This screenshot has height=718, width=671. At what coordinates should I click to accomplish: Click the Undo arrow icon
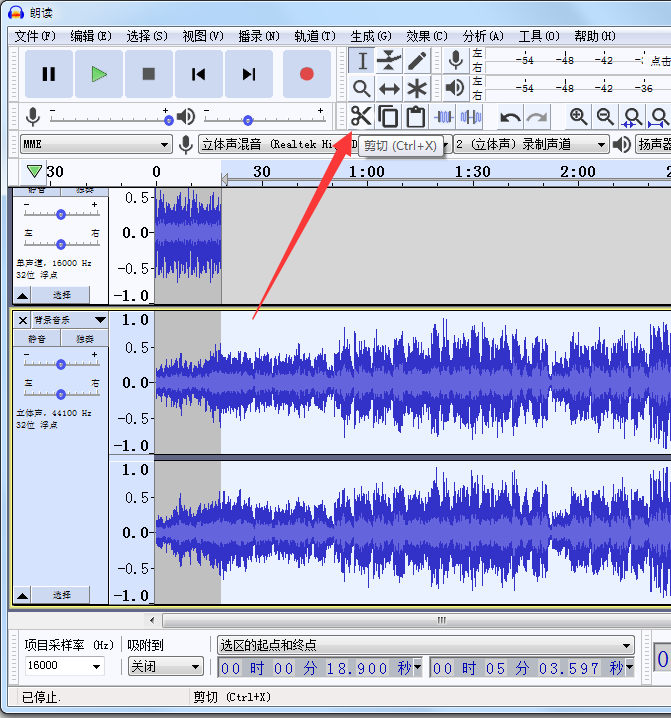pos(510,117)
